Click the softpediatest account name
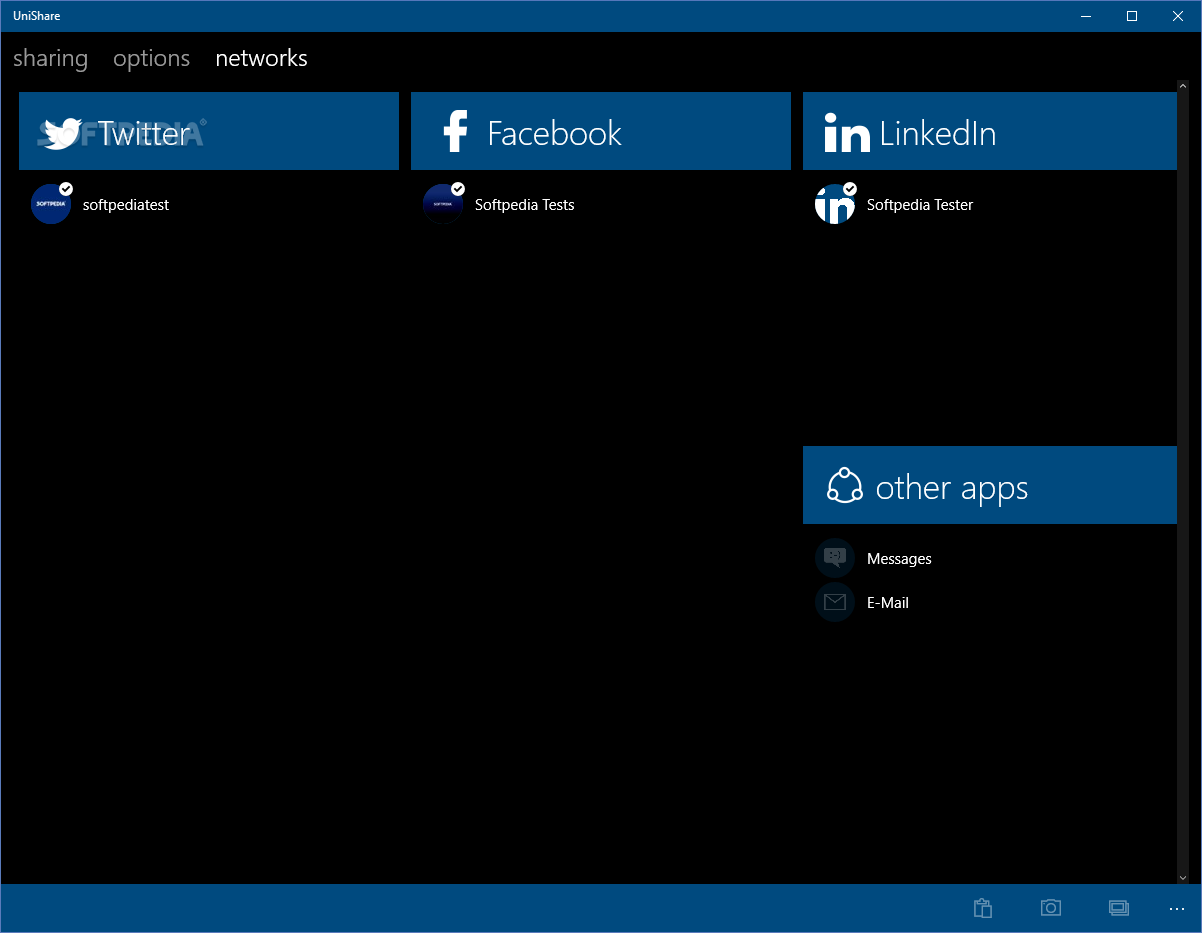The height and width of the screenshot is (933, 1202). pos(126,205)
